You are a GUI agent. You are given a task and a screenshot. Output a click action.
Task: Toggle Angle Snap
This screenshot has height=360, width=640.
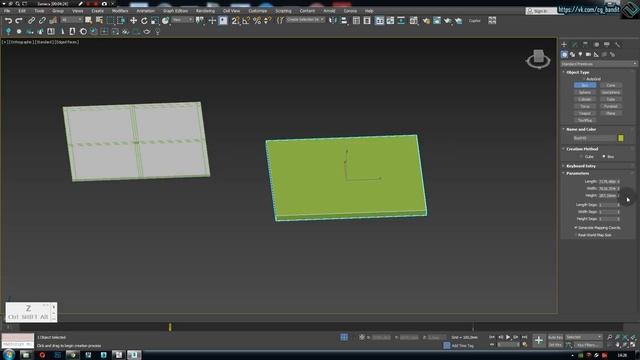pyautogui.click(x=246, y=20)
